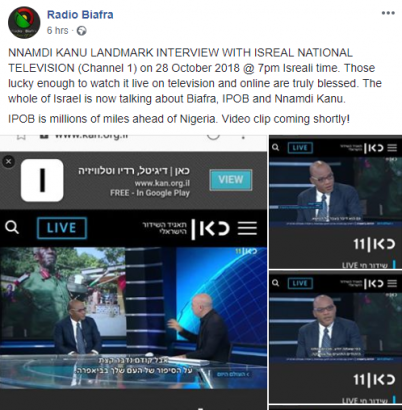Click the VIEW button in the app banner
402x410 pixels.
point(231,180)
